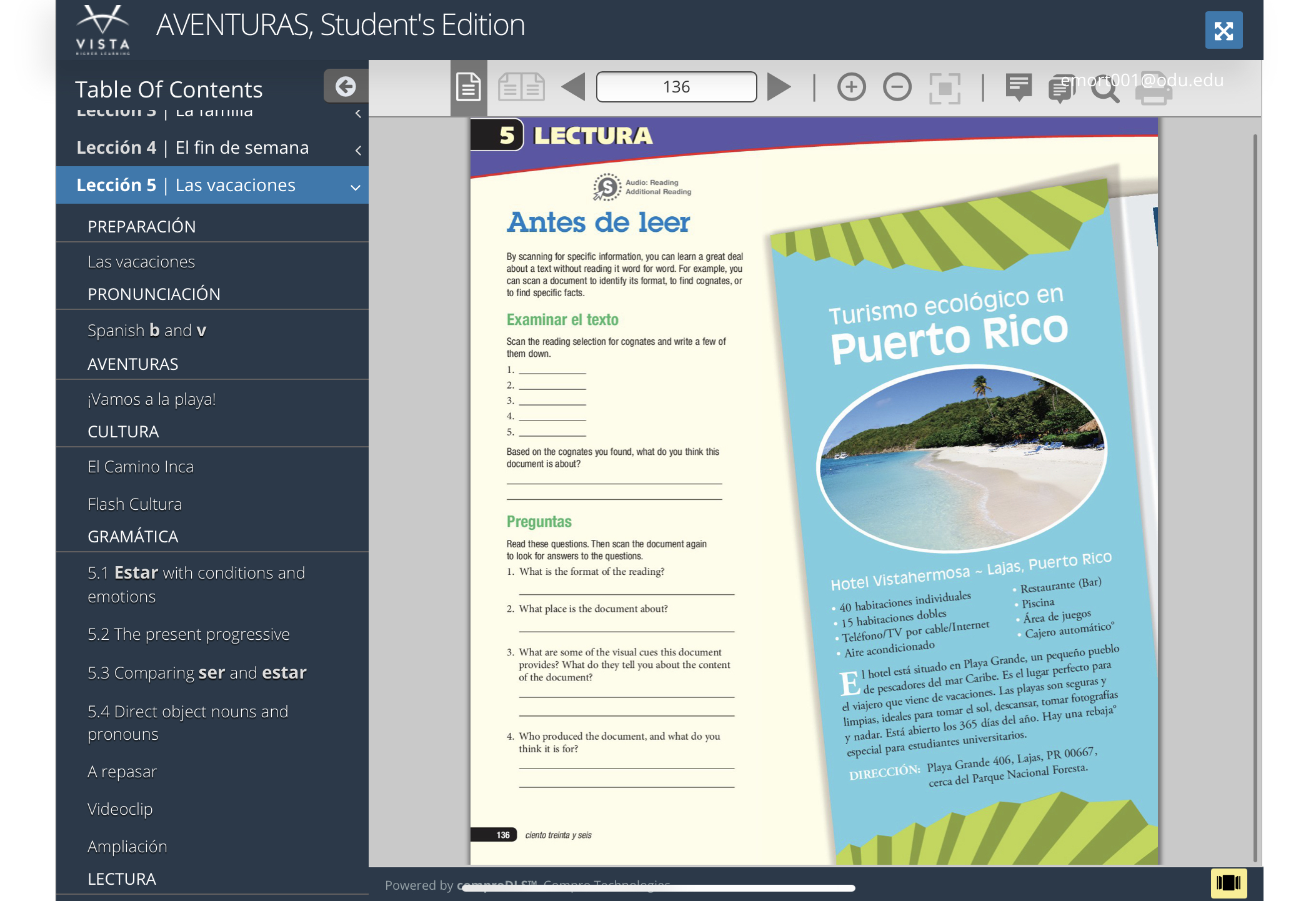Screen dimensions: 1316x901
Task: Click the vertical page scrollbar
Action: 1255,497
